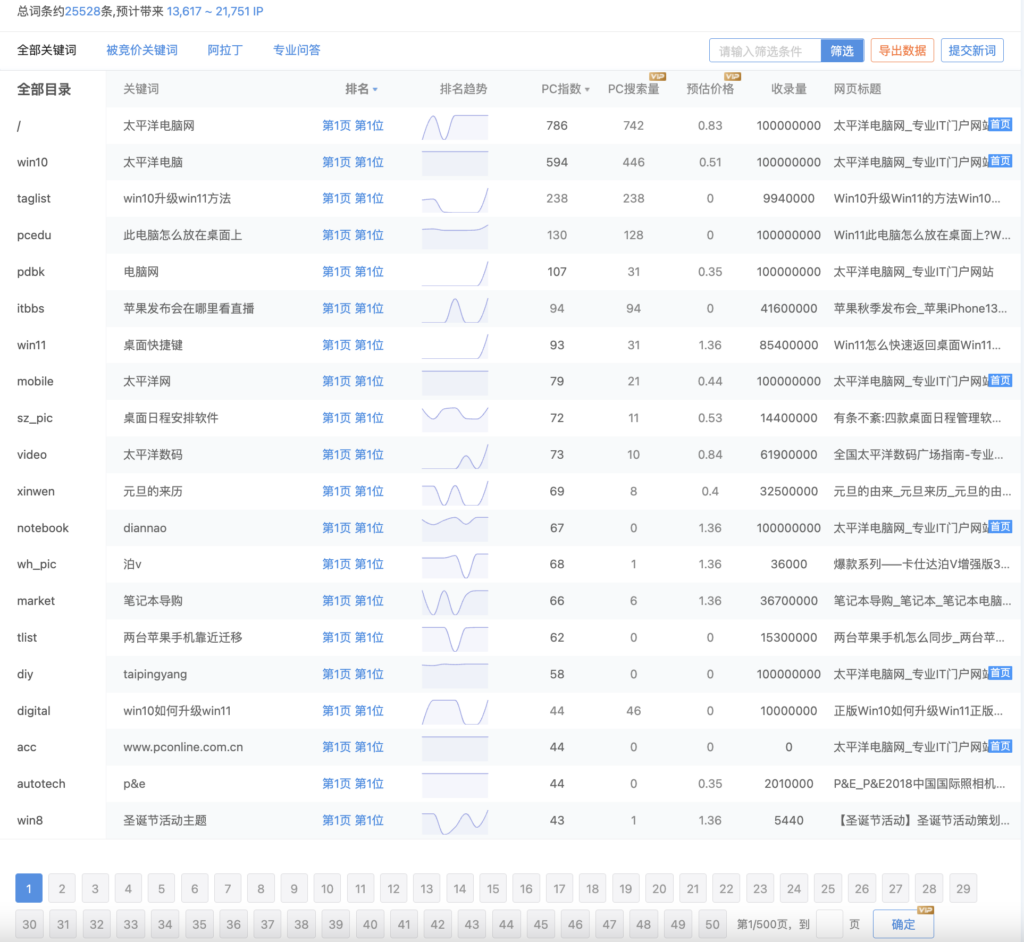Open the 阿拉丁 tab
The image size is (1024, 942).
pos(225,50)
